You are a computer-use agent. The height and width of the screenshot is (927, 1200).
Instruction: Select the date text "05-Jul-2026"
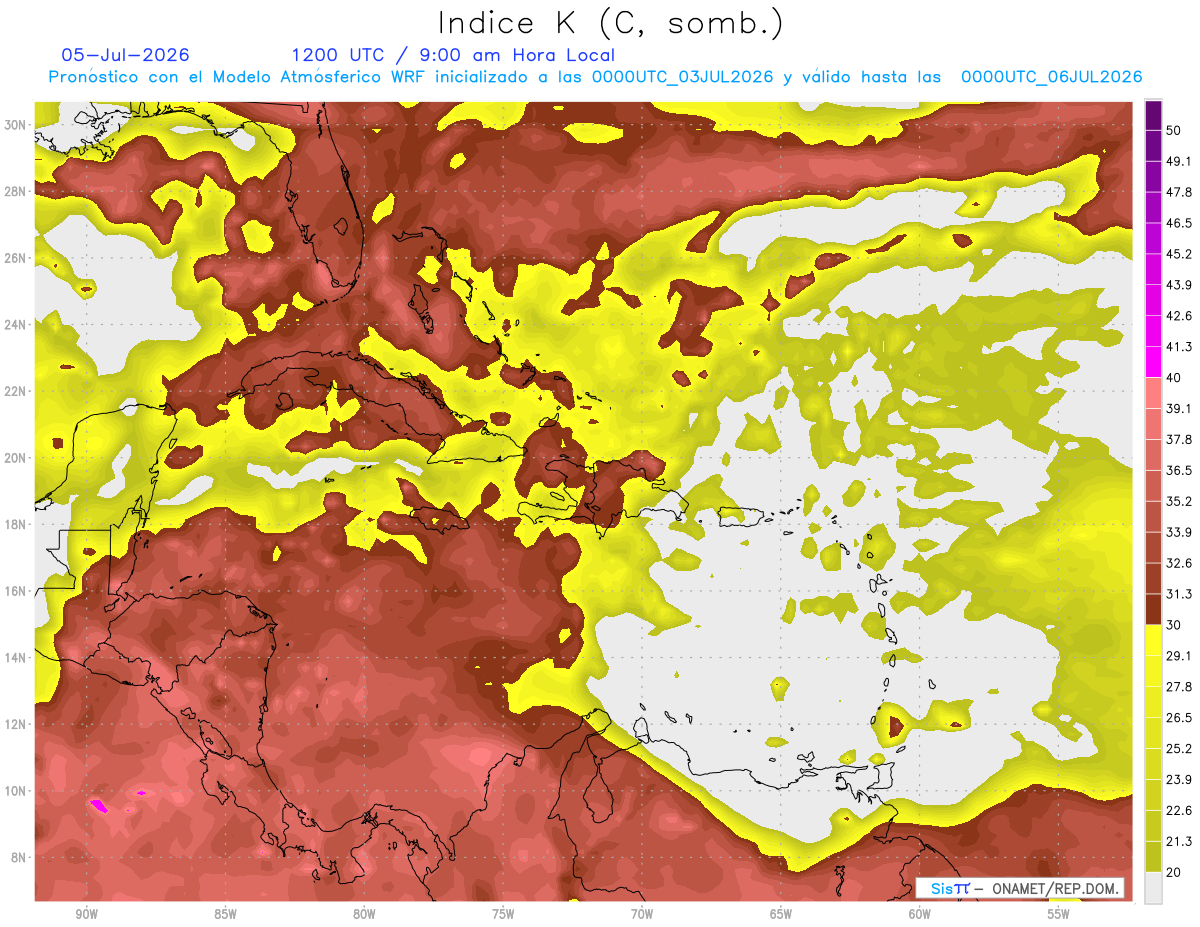point(125,55)
